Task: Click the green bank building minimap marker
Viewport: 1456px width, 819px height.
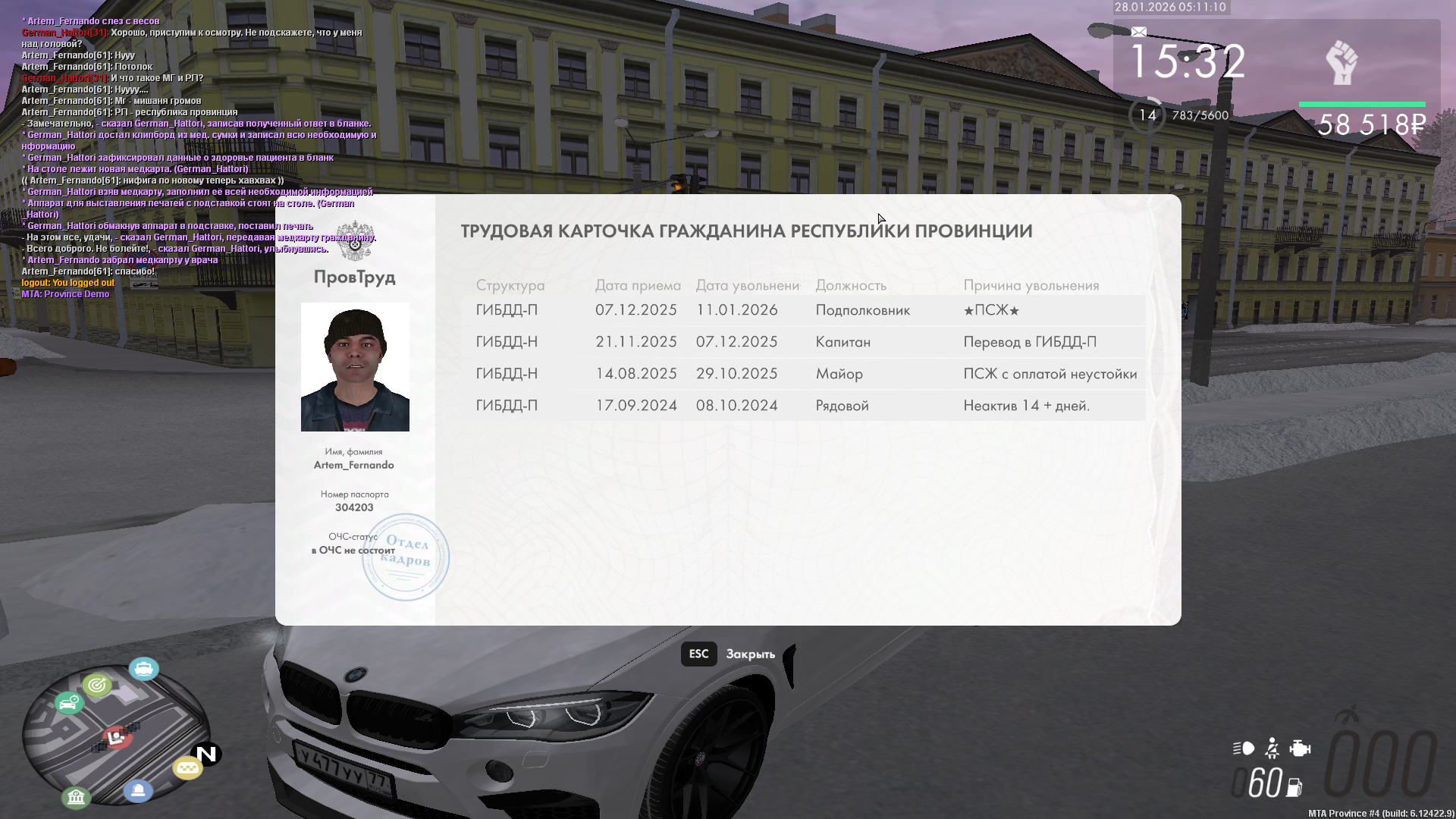Action: click(76, 798)
